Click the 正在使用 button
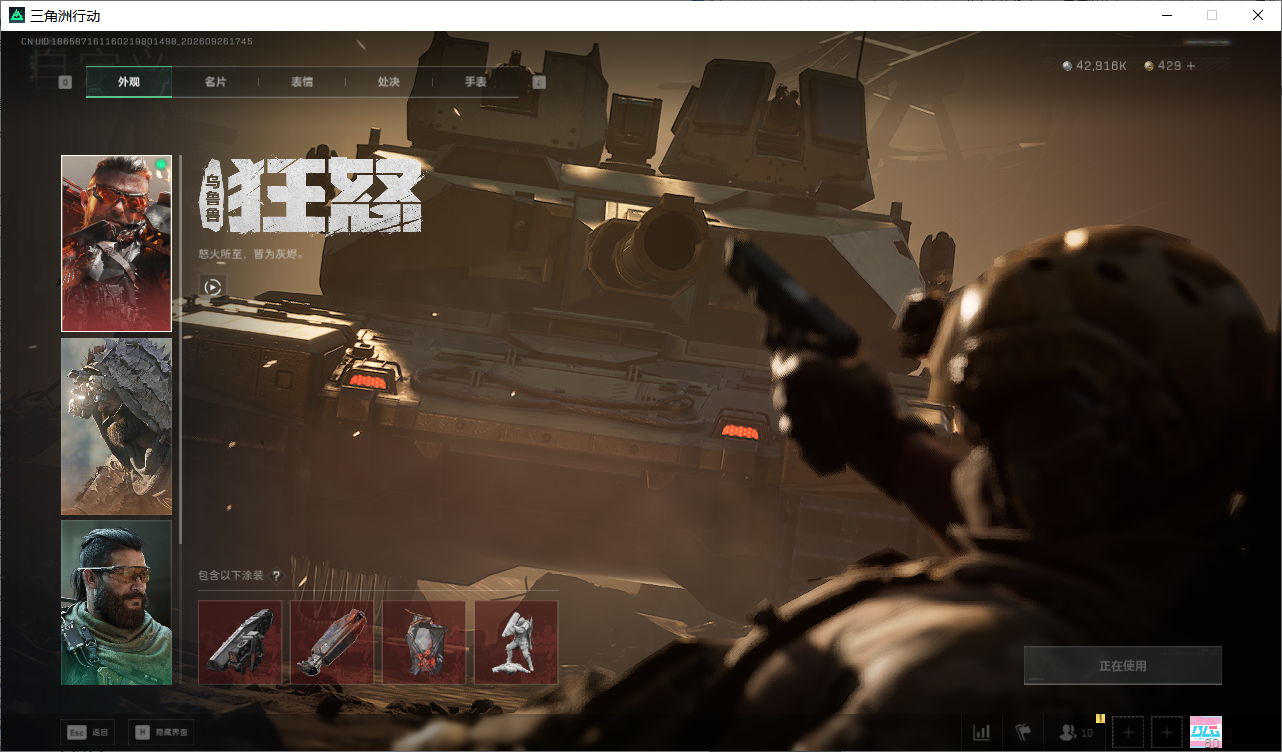1282x752 pixels. (1123, 666)
